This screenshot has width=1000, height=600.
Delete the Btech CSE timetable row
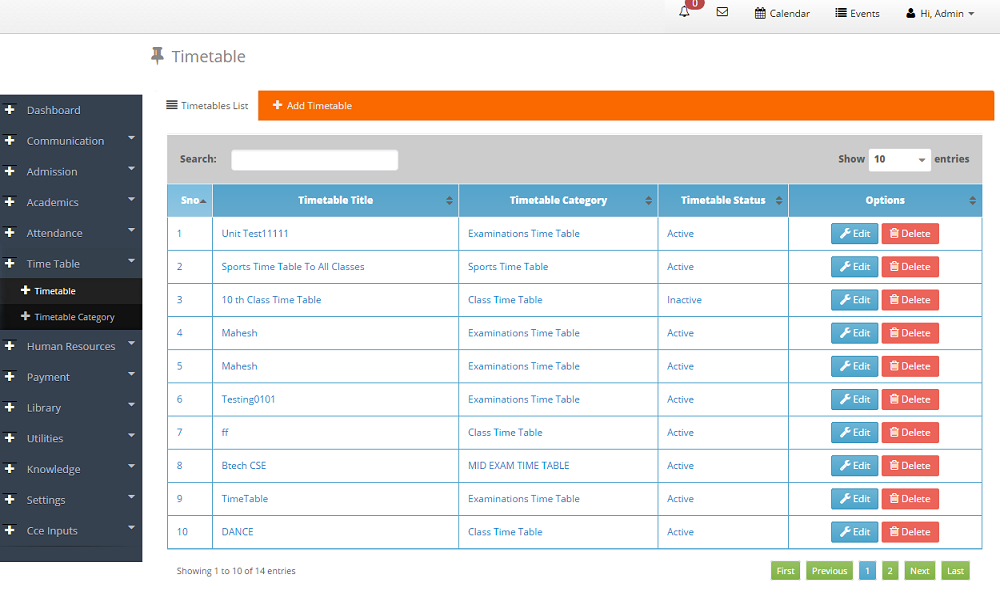(x=909, y=466)
